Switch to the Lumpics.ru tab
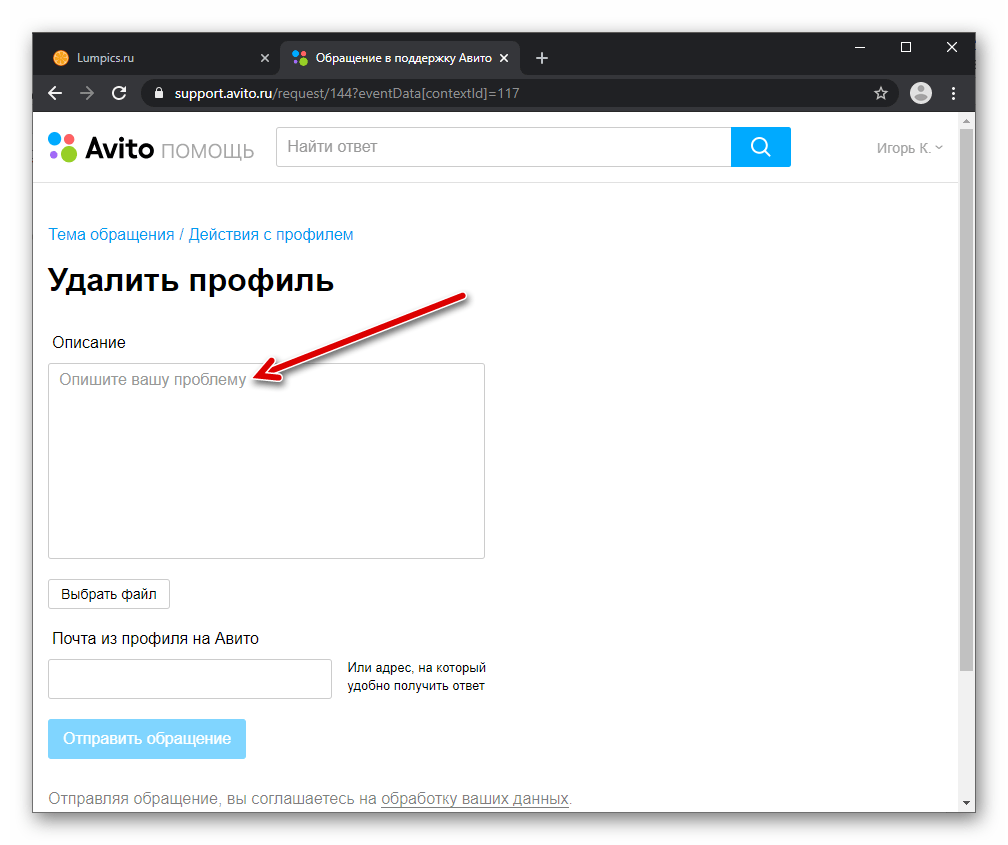 tap(150, 58)
